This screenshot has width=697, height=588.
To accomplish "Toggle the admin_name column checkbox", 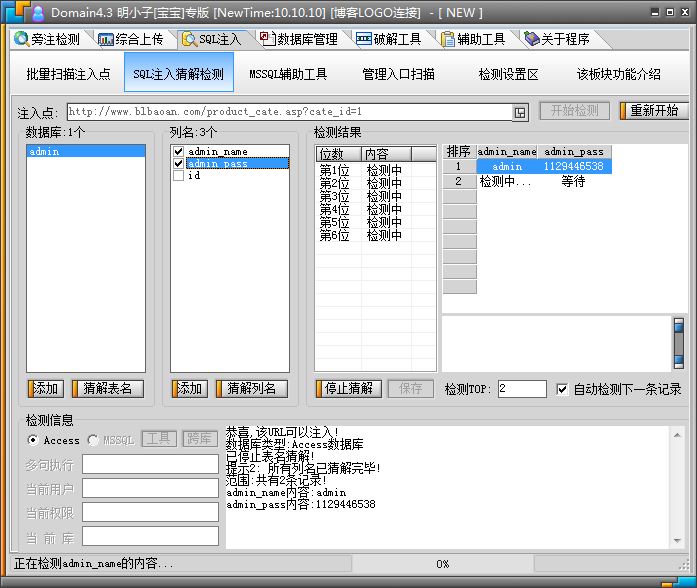I will (x=179, y=152).
